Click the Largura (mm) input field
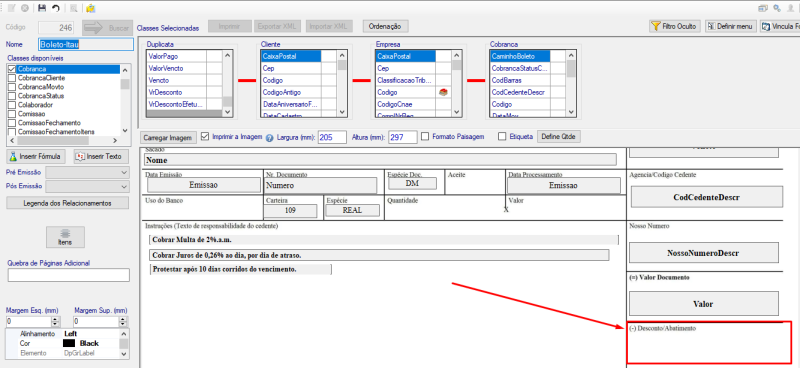Screen dimensions: 800x368 click(x=332, y=137)
